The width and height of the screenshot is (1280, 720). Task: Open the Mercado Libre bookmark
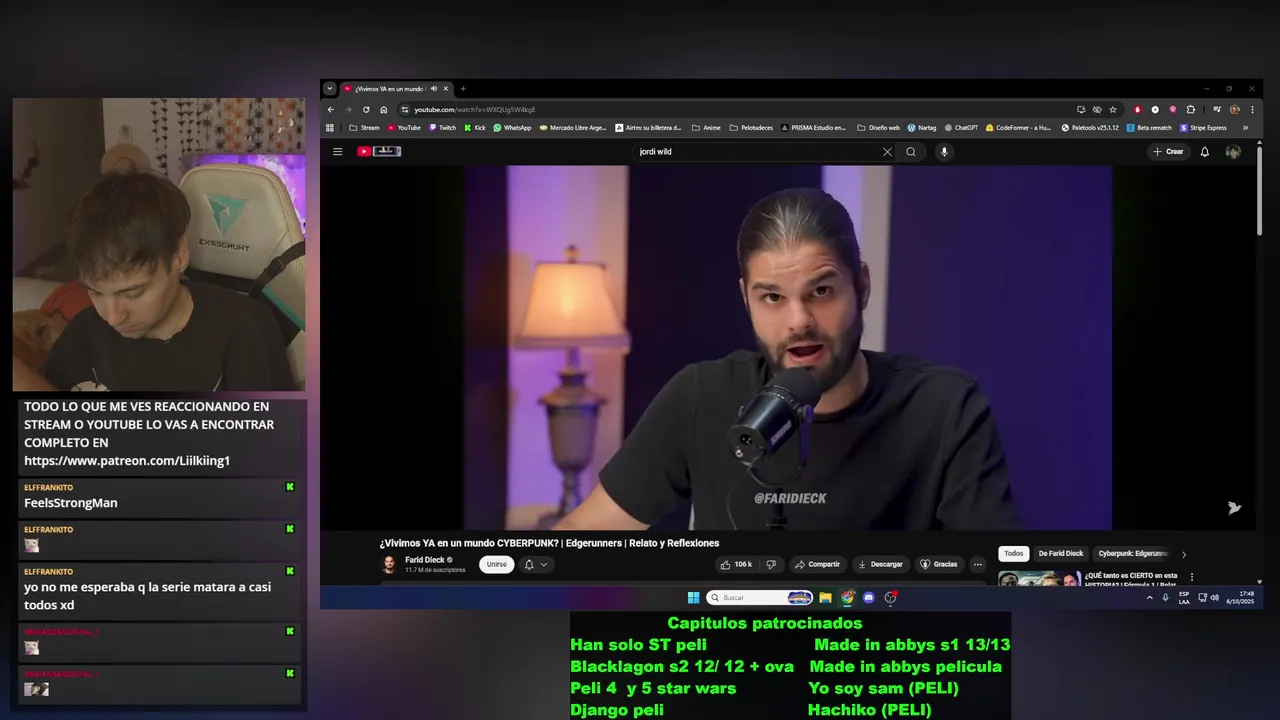click(x=573, y=128)
